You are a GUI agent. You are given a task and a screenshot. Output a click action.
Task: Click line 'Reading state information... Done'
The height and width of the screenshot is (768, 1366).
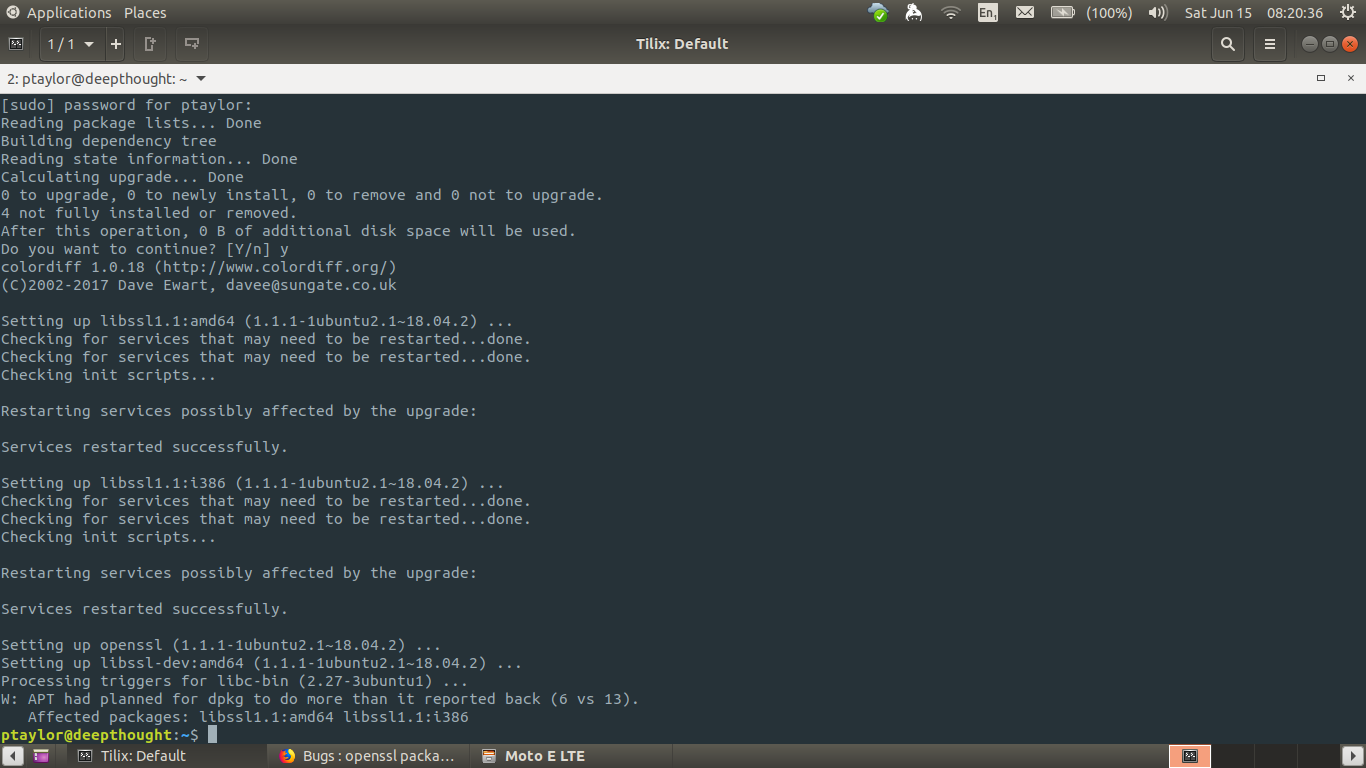coord(149,159)
